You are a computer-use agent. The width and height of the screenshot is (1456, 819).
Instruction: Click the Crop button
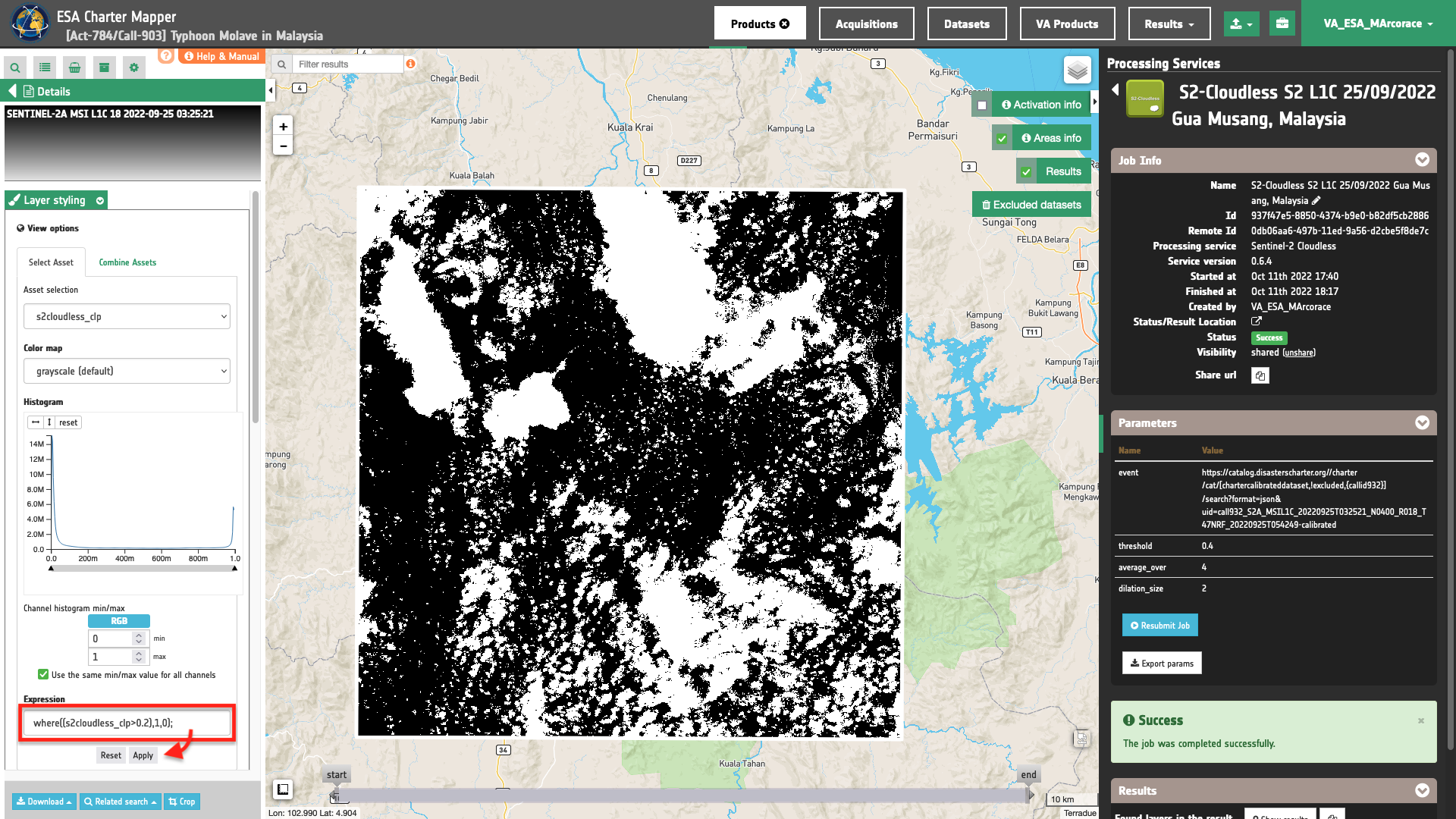click(x=182, y=802)
